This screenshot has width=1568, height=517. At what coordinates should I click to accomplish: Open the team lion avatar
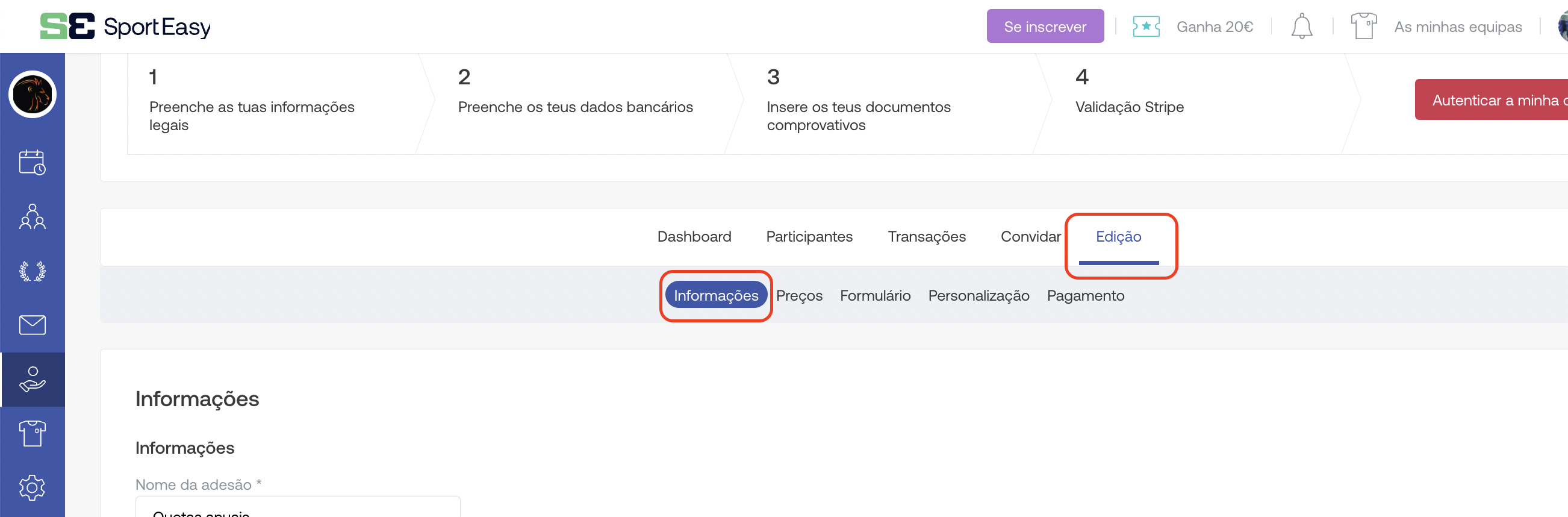[x=33, y=95]
